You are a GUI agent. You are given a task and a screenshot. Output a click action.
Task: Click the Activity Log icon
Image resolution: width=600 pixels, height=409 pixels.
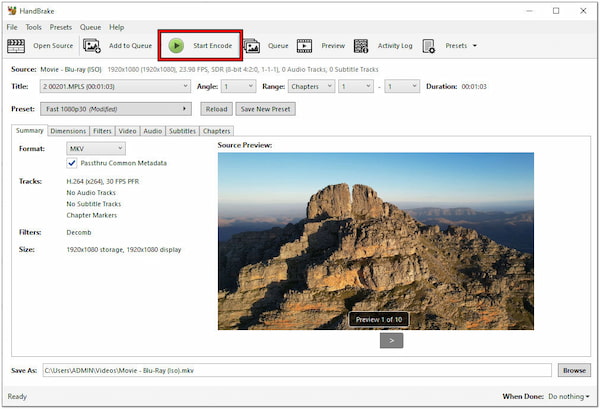360,46
